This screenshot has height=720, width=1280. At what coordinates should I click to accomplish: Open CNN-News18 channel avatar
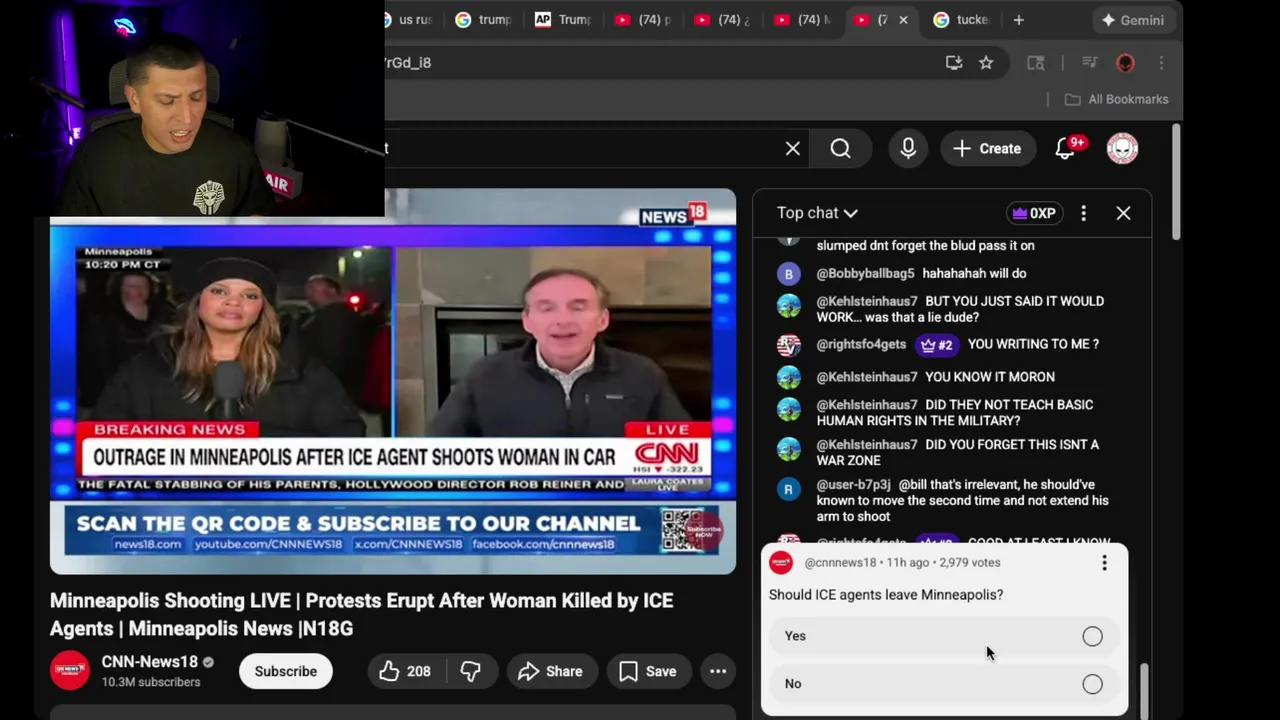pos(70,670)
